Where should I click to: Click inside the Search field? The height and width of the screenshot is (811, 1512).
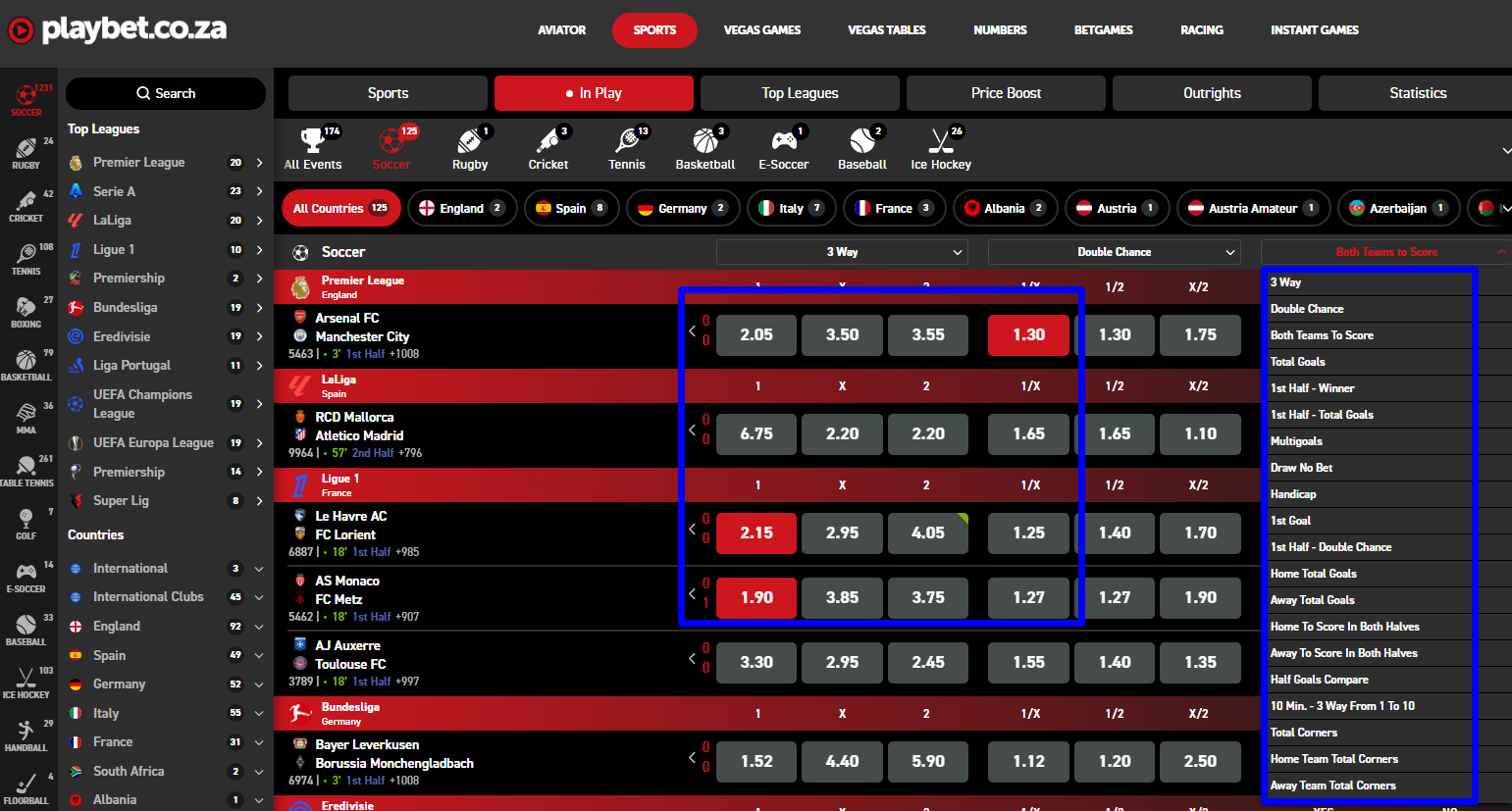[165, 93]
